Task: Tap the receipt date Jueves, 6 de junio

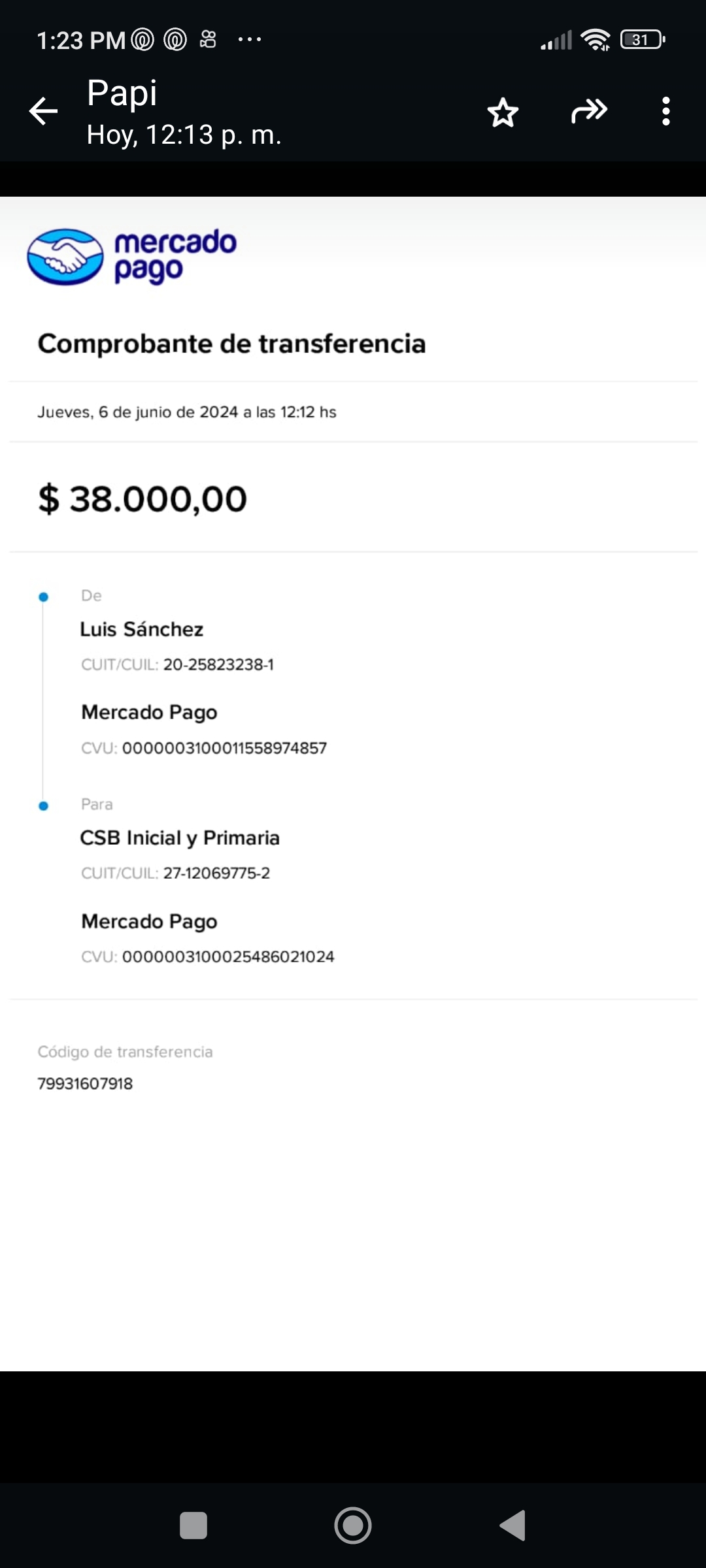Action: tap(186, 412)
